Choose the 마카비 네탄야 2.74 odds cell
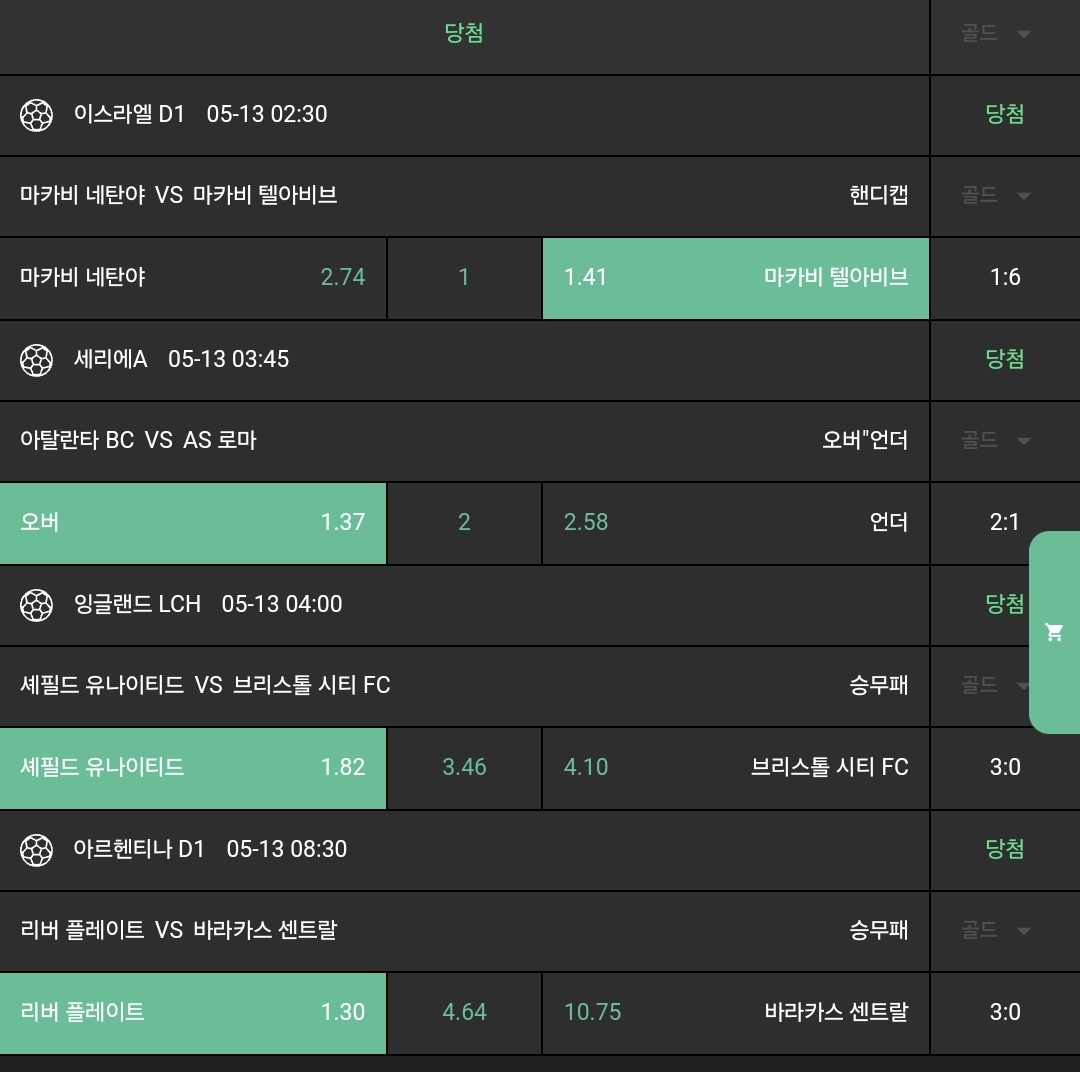This screenshot has width=1080, height=1072. [x=193, y=278]
